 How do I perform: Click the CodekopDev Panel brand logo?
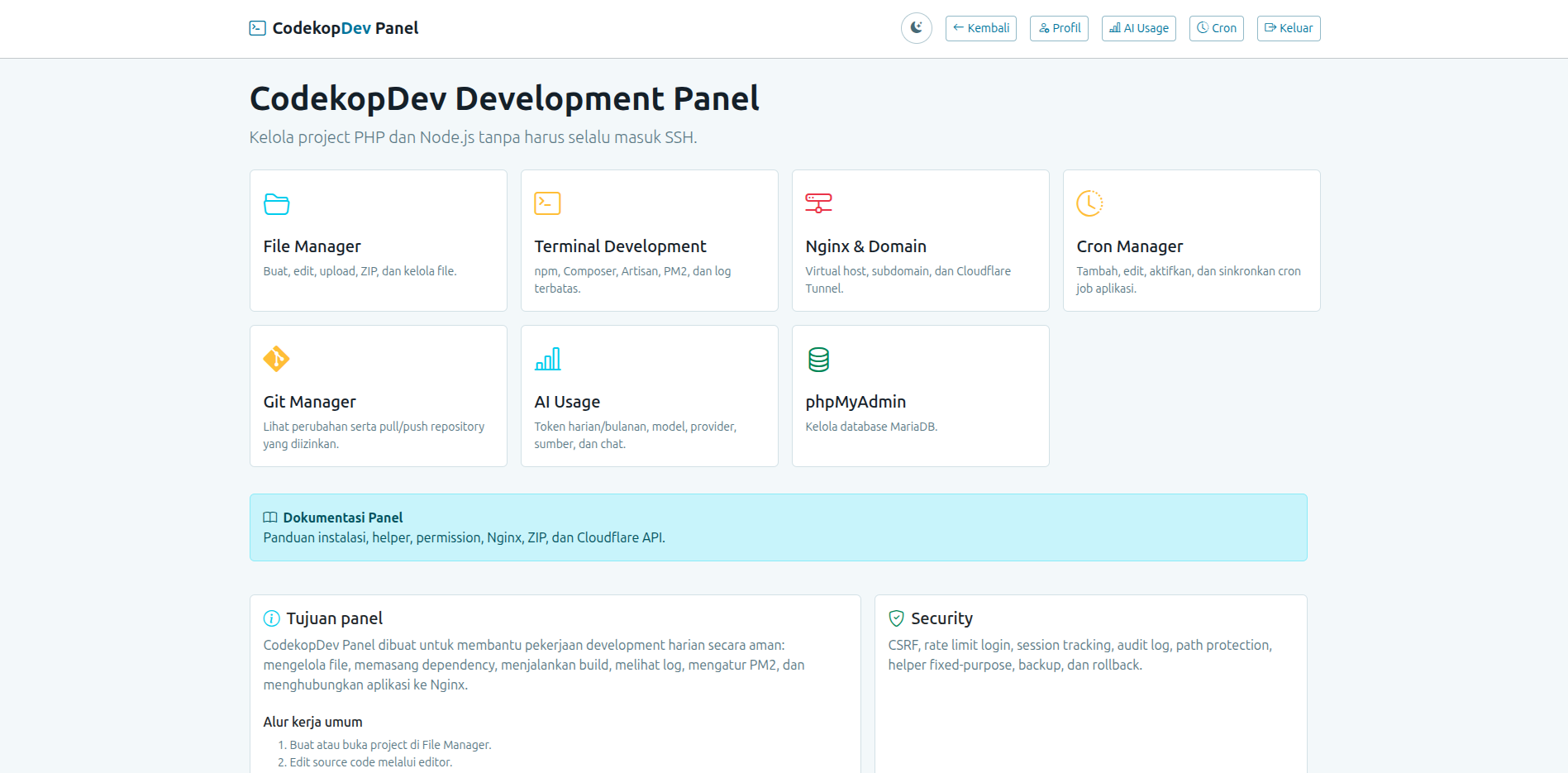coord(334,28)
